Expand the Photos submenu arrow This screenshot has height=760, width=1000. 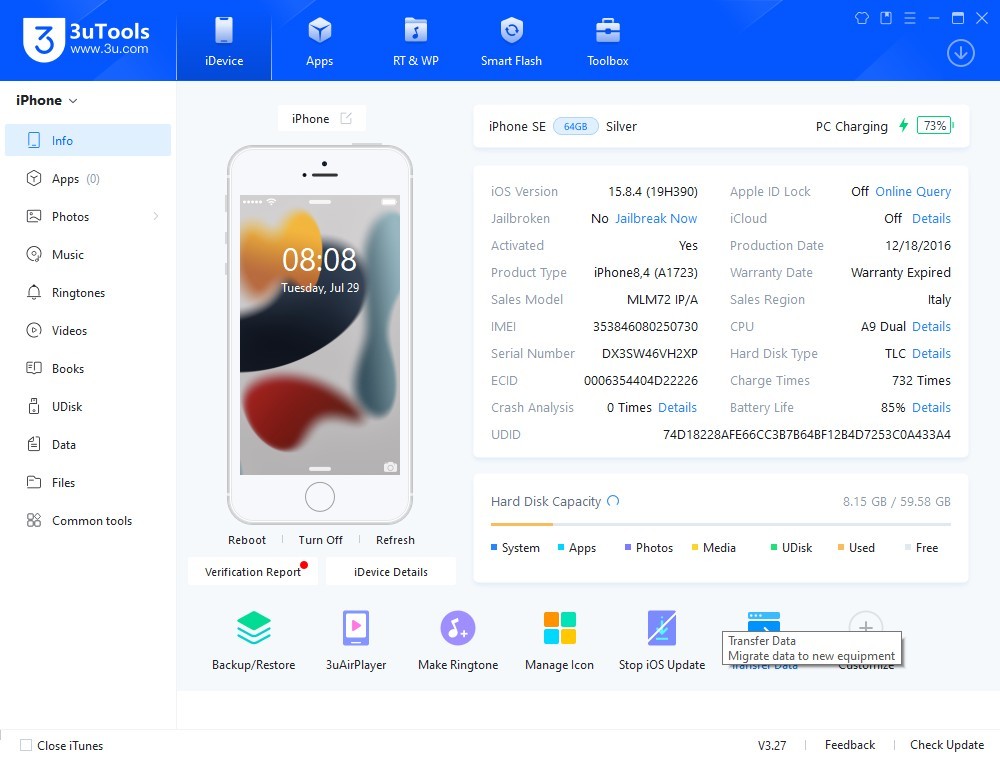pos(156,217)
